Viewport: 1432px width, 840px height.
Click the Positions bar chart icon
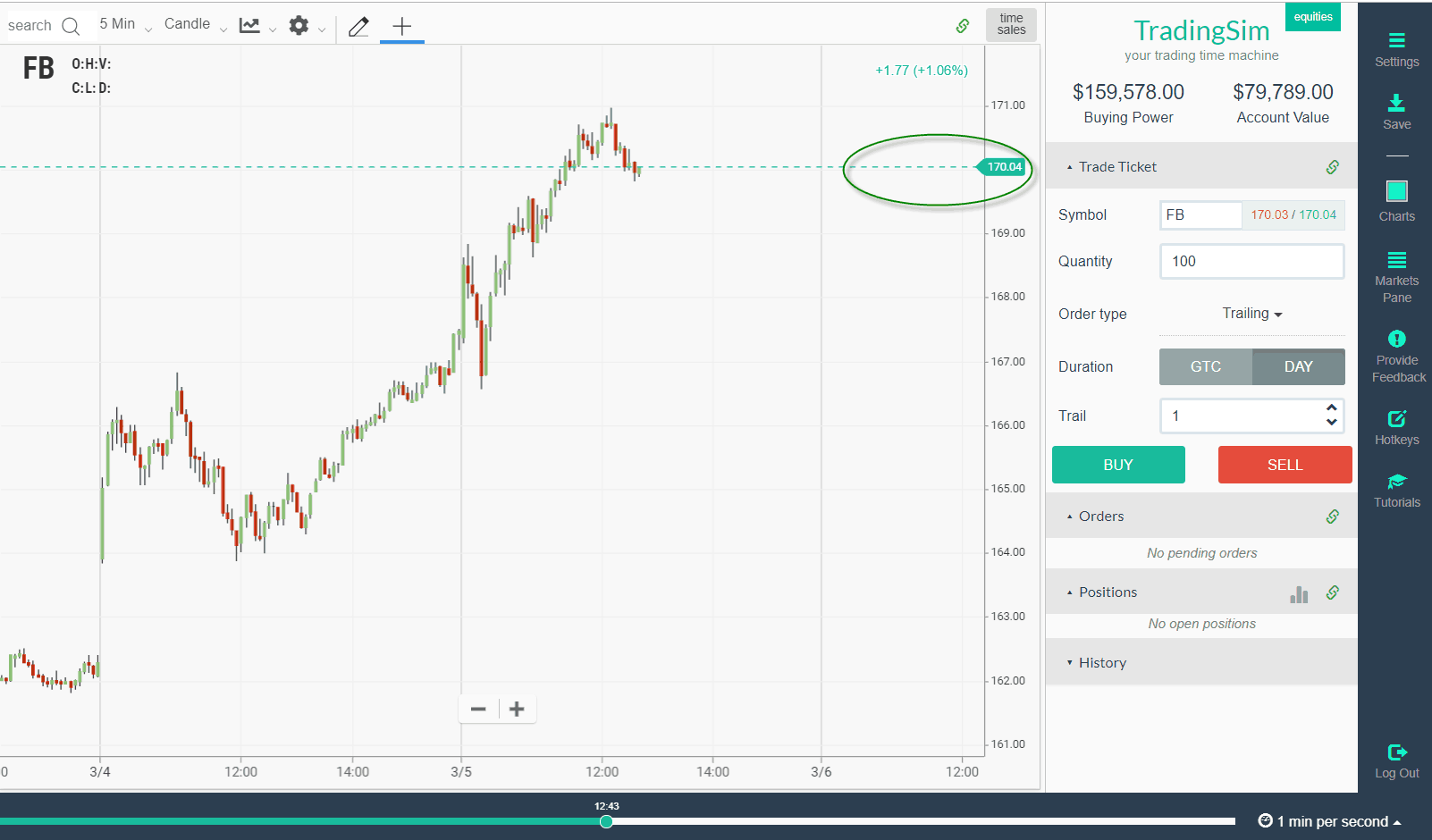click(1298, 592)
